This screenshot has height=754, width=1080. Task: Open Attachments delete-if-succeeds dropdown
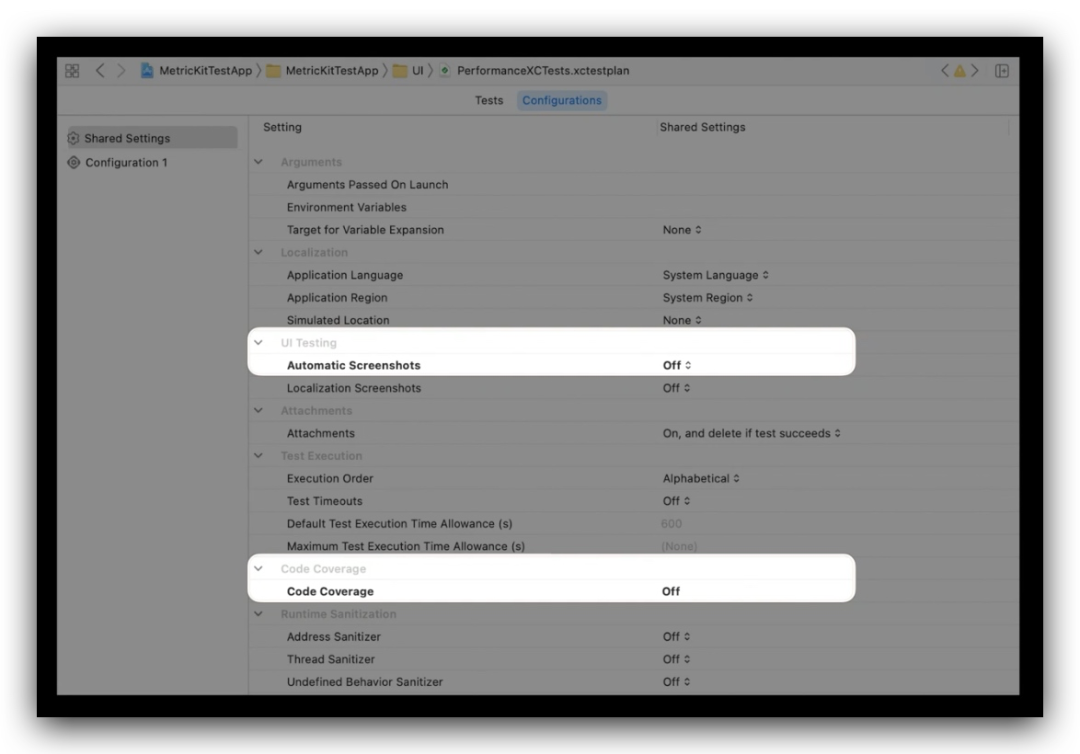(751, 434)
